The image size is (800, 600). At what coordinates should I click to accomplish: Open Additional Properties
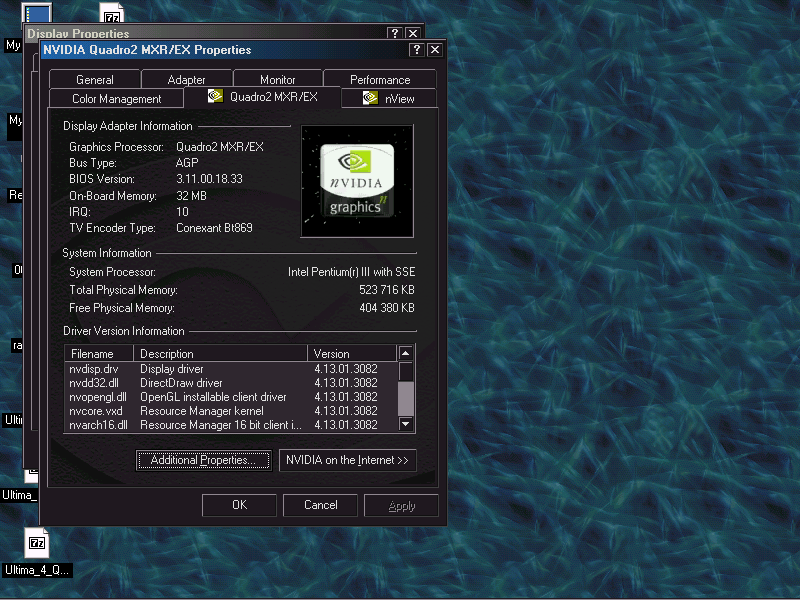[203, 460]
